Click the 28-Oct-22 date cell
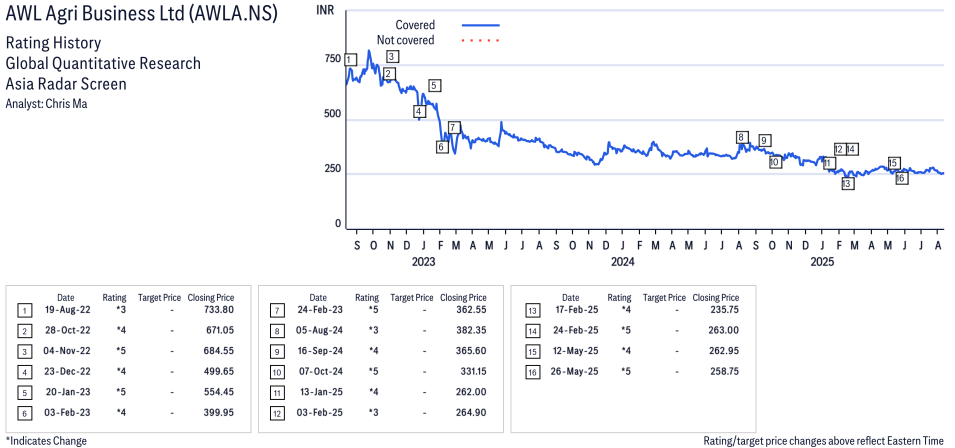The image size is (955, 448). pyautogui.click(x=66, y=331)
